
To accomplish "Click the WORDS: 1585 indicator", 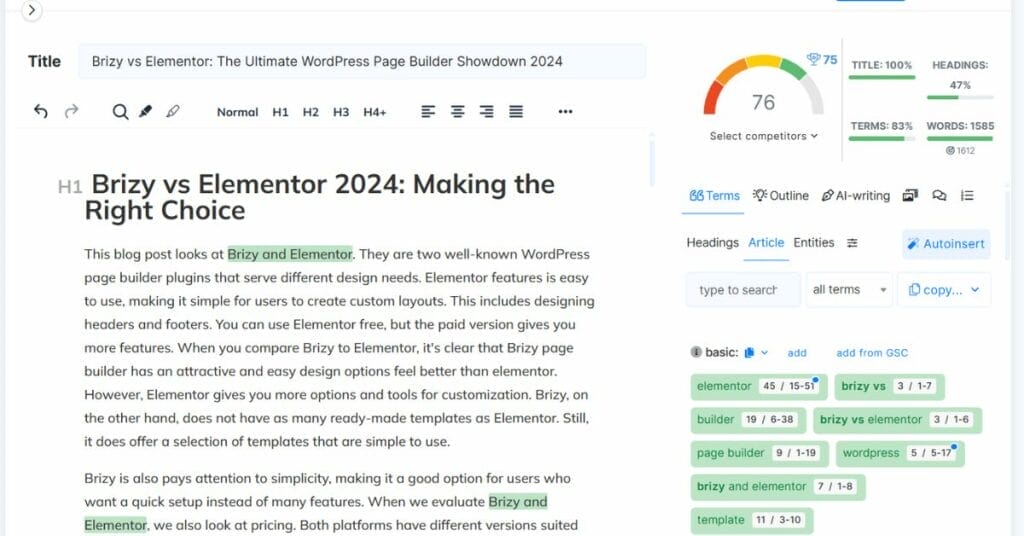I will 960,130.
